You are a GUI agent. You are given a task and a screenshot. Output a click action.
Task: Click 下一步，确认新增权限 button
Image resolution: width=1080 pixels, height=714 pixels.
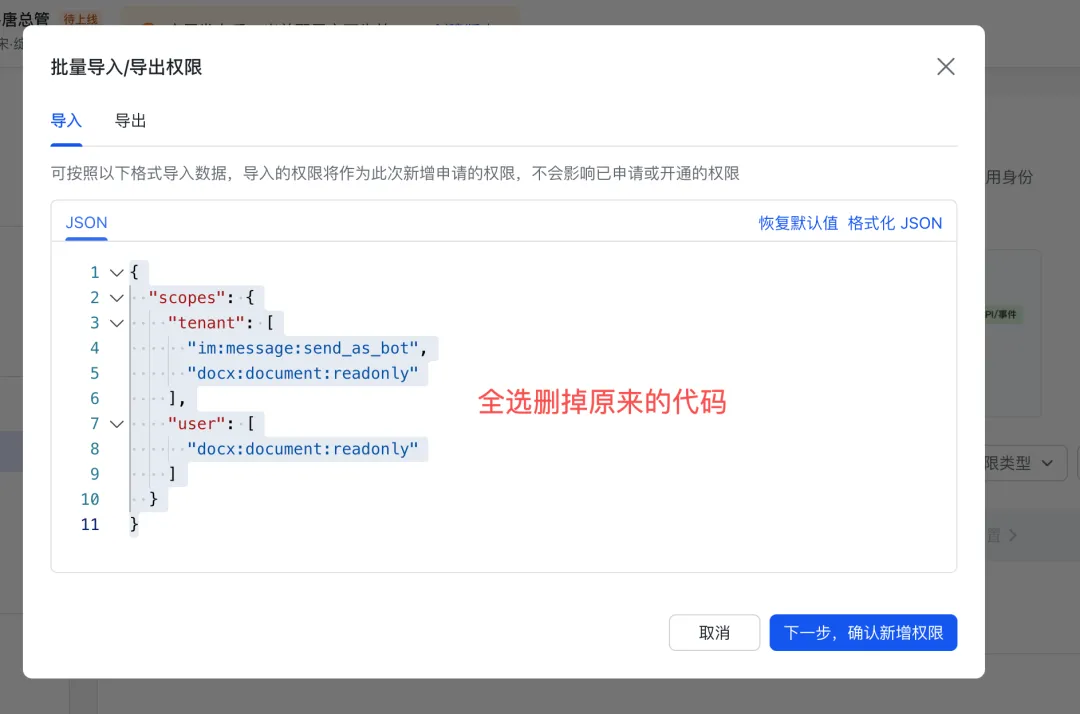pos(863,633)
